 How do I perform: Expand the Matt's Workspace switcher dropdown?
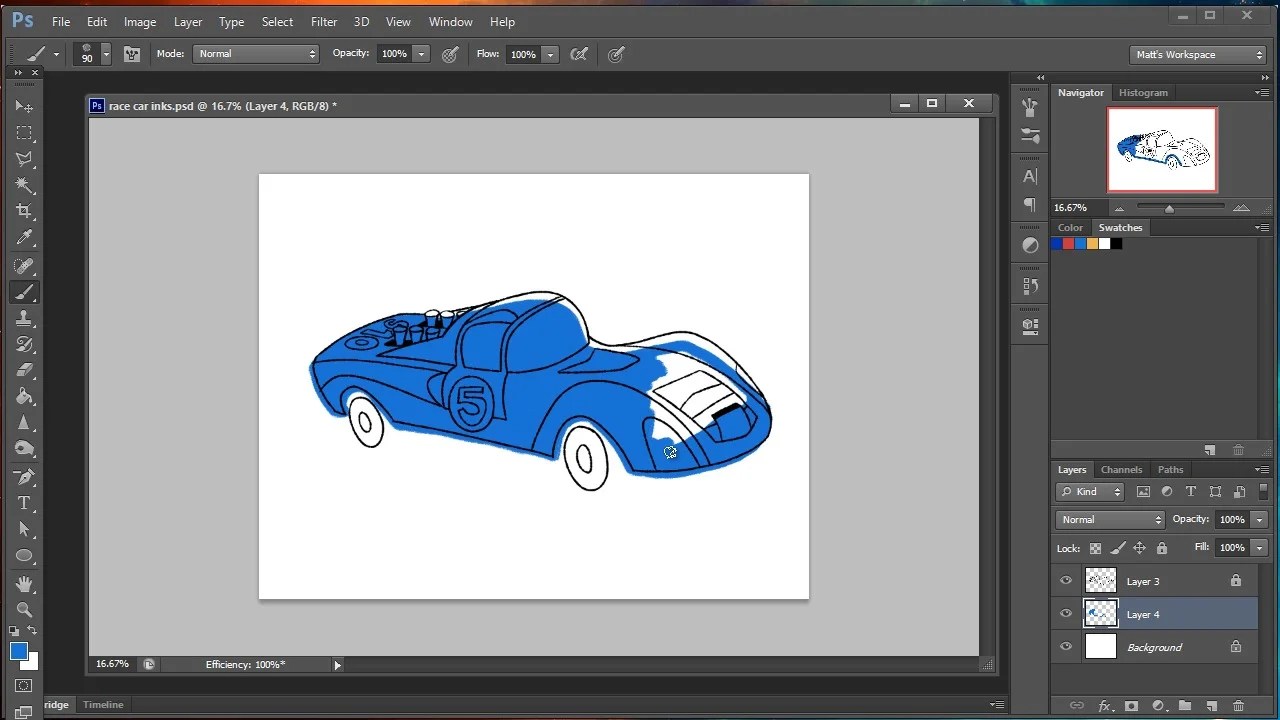click(1199, 55)
